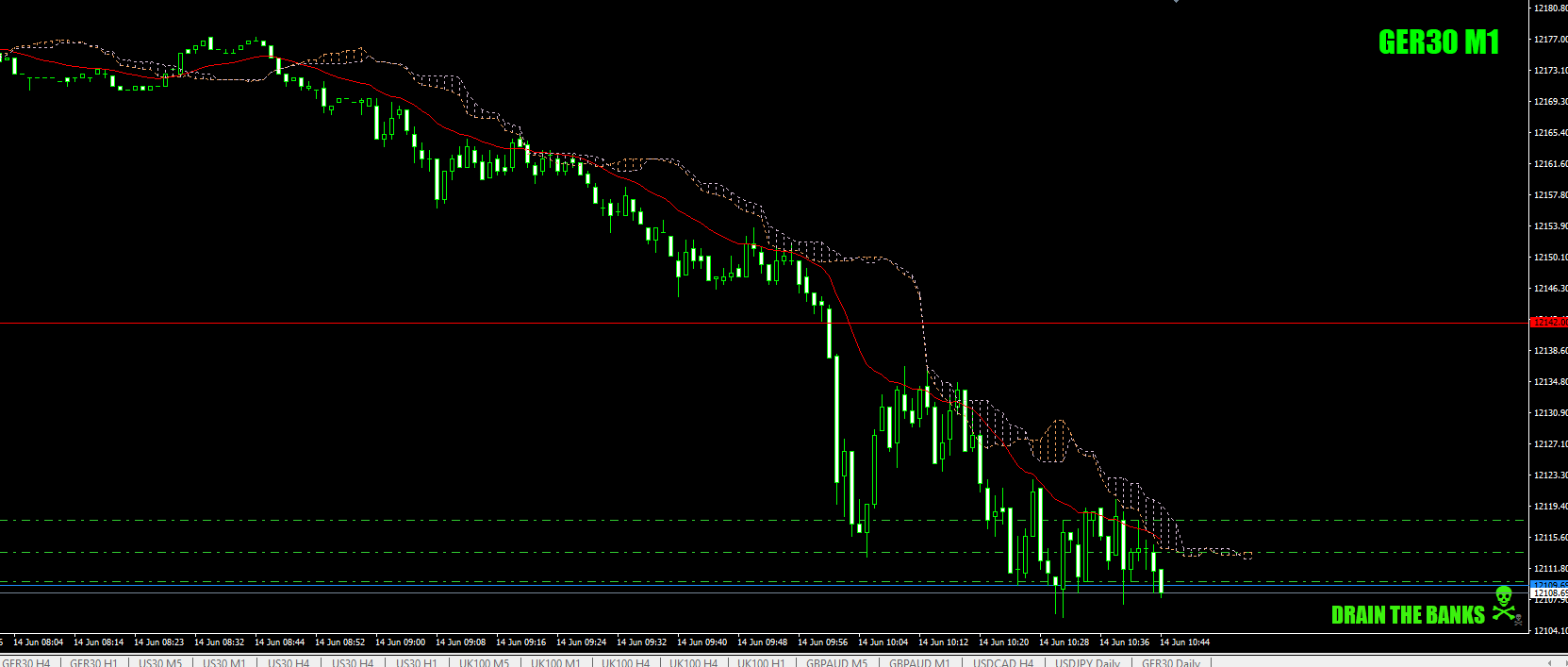
Task: Click the left chart-tabs scroll arrow
Action: pyautogui.click(x=1551, y=662)
